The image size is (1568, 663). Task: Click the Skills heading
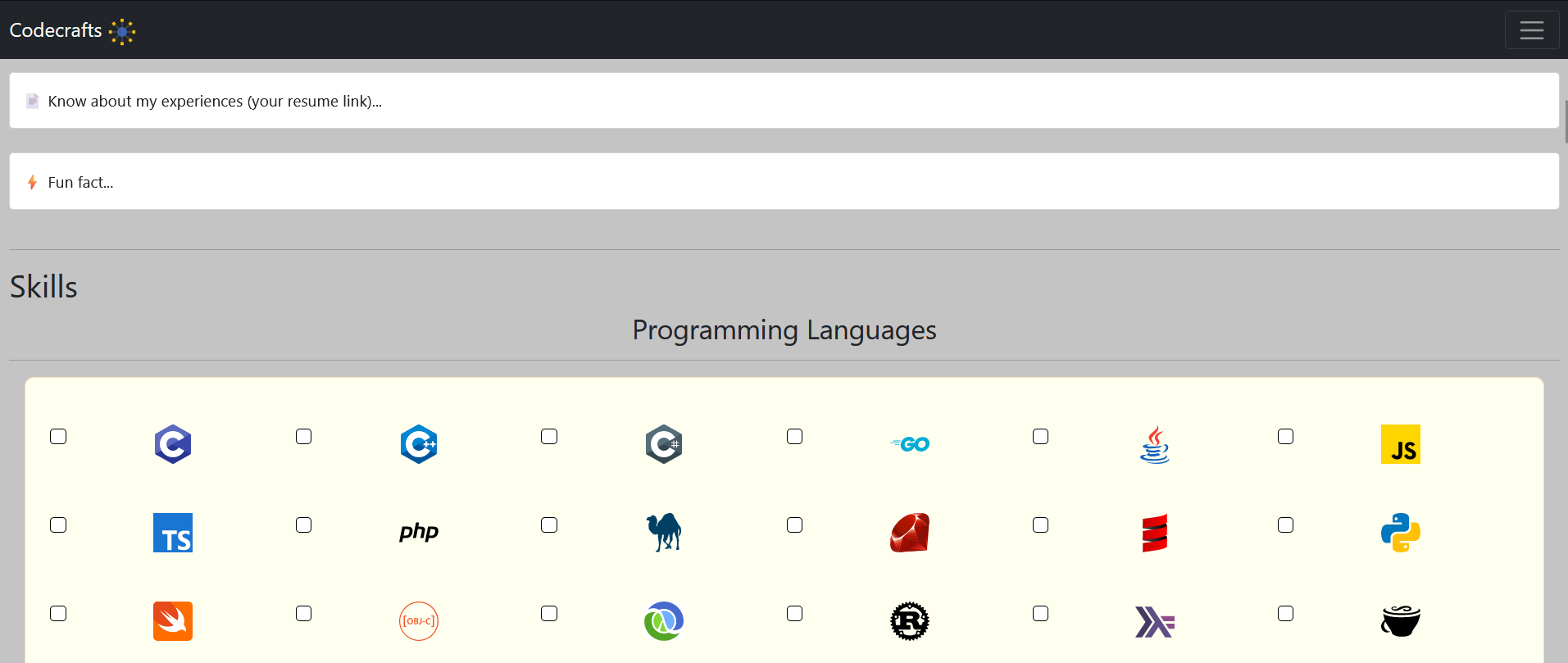[43, 287]
